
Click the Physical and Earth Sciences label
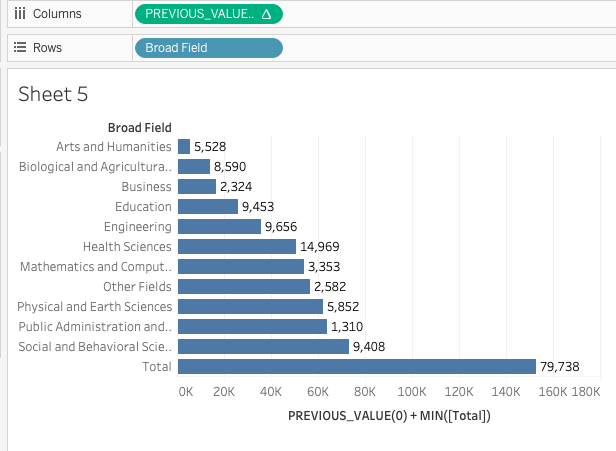pyautogui.click(x=94, y=307)
